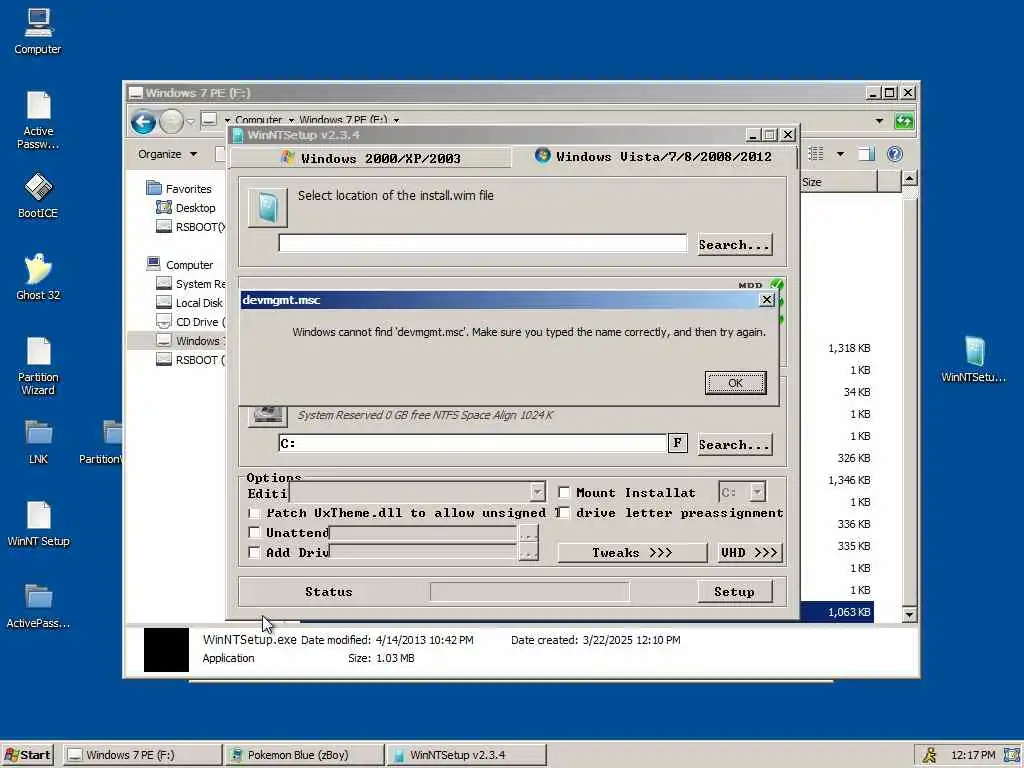1024x768 pixels.
Task: Click Explorer back navigation arrow
Action: click(x=143, y=121)
